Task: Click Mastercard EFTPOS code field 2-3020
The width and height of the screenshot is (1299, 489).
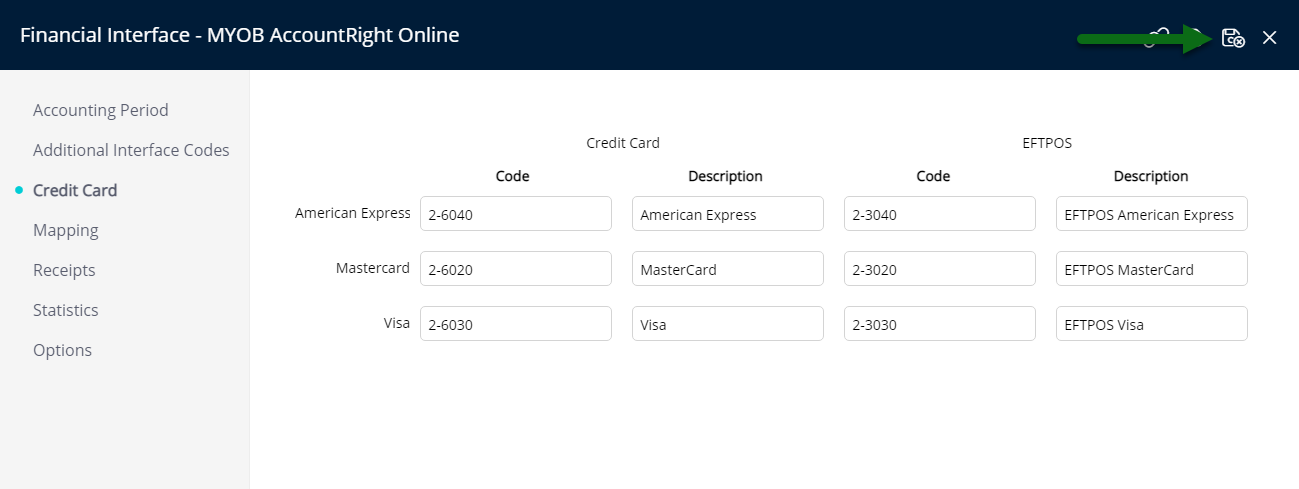Action: tap(940, 269)
